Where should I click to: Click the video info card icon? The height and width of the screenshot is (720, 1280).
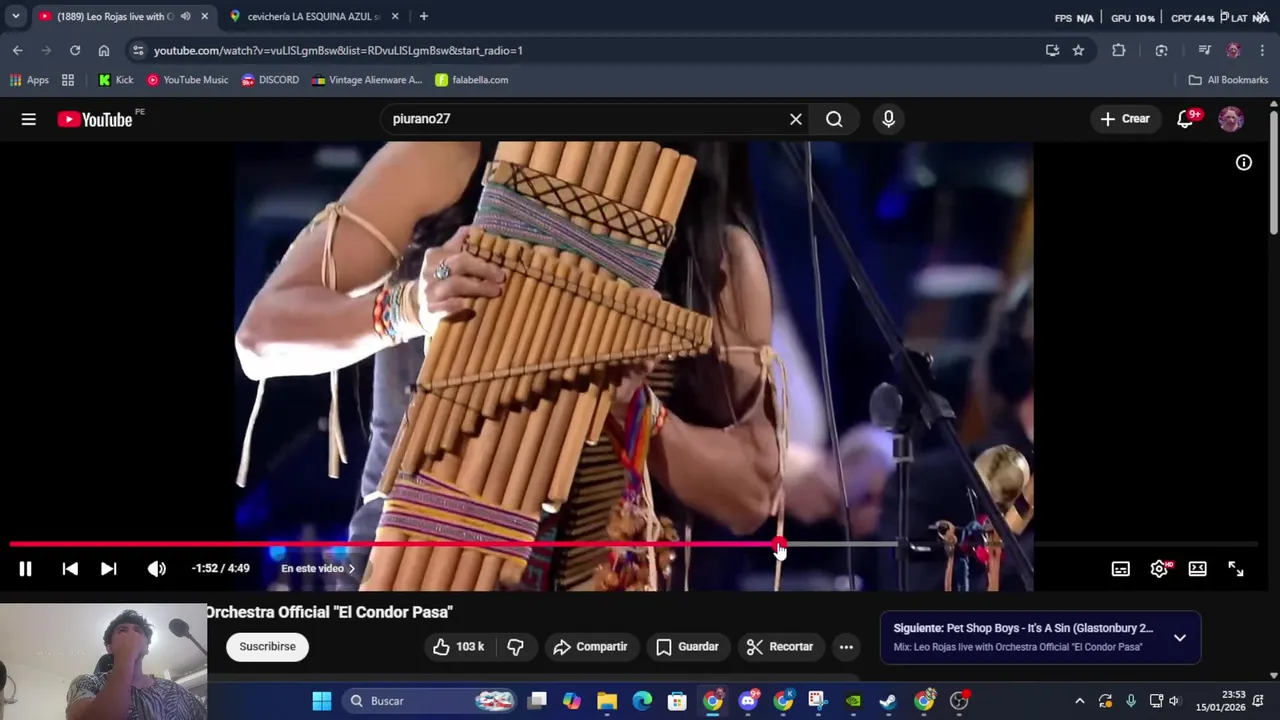1244,162
